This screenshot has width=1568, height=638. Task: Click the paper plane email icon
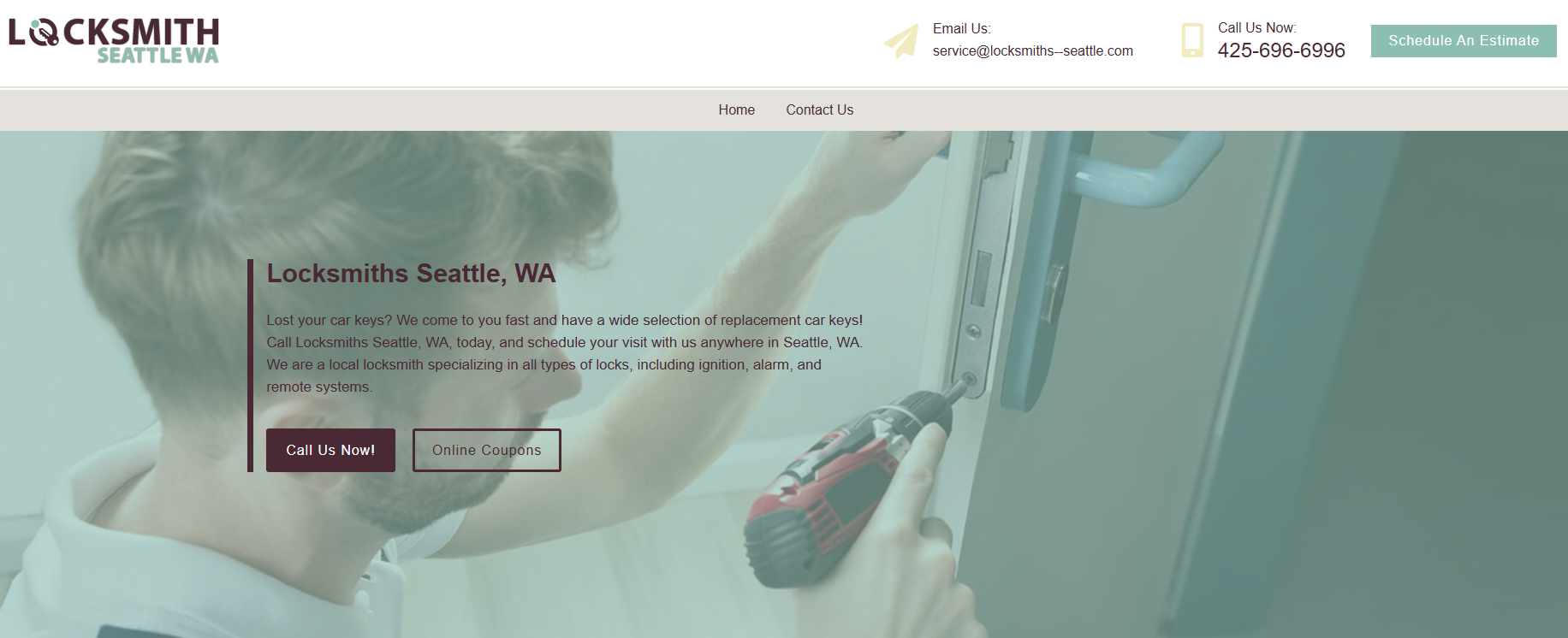pos(901,41)
